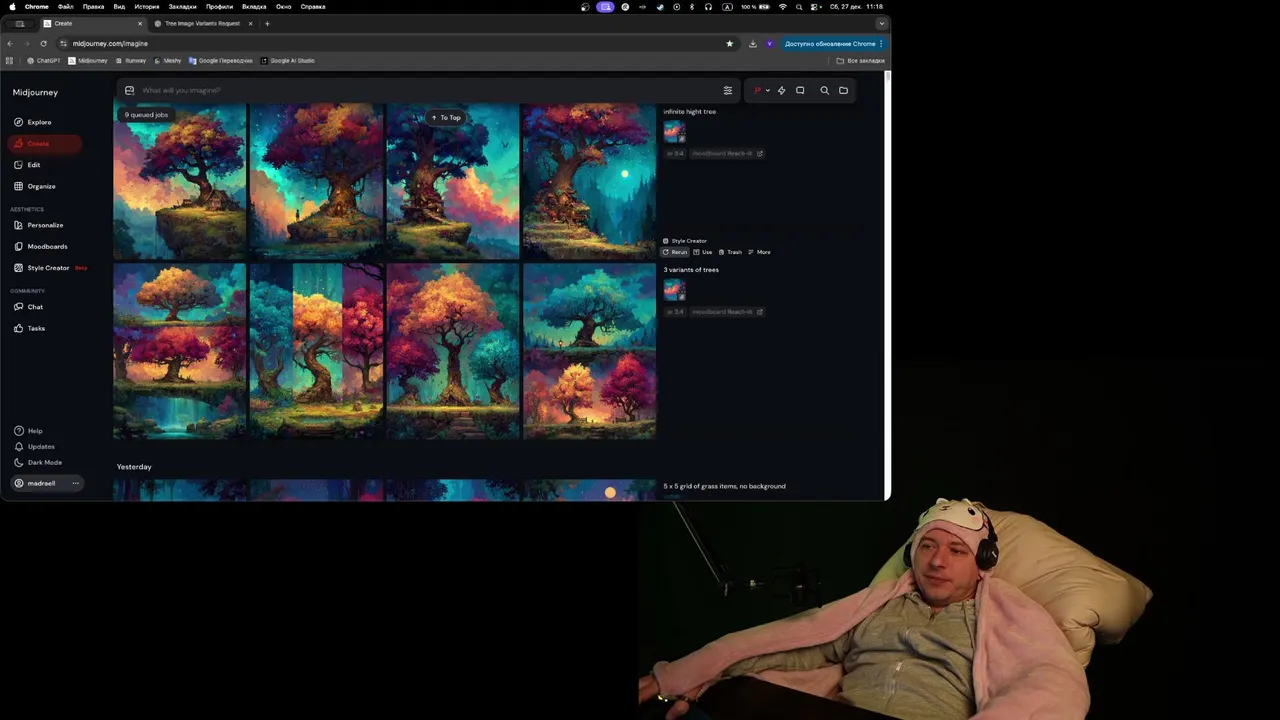Open bottom-row image with split-panel trees

point(316,351)
